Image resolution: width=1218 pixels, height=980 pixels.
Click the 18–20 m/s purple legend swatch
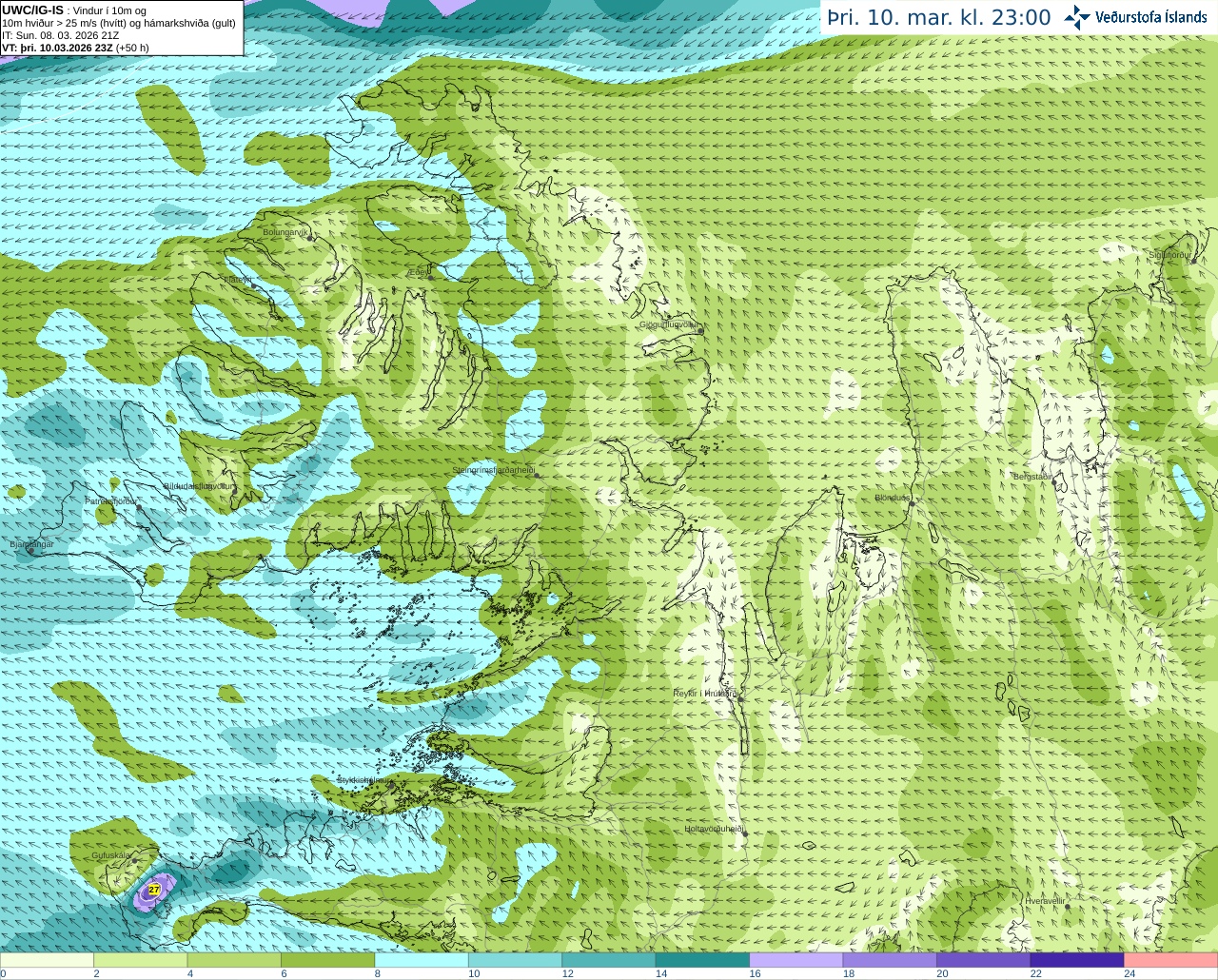890,960
